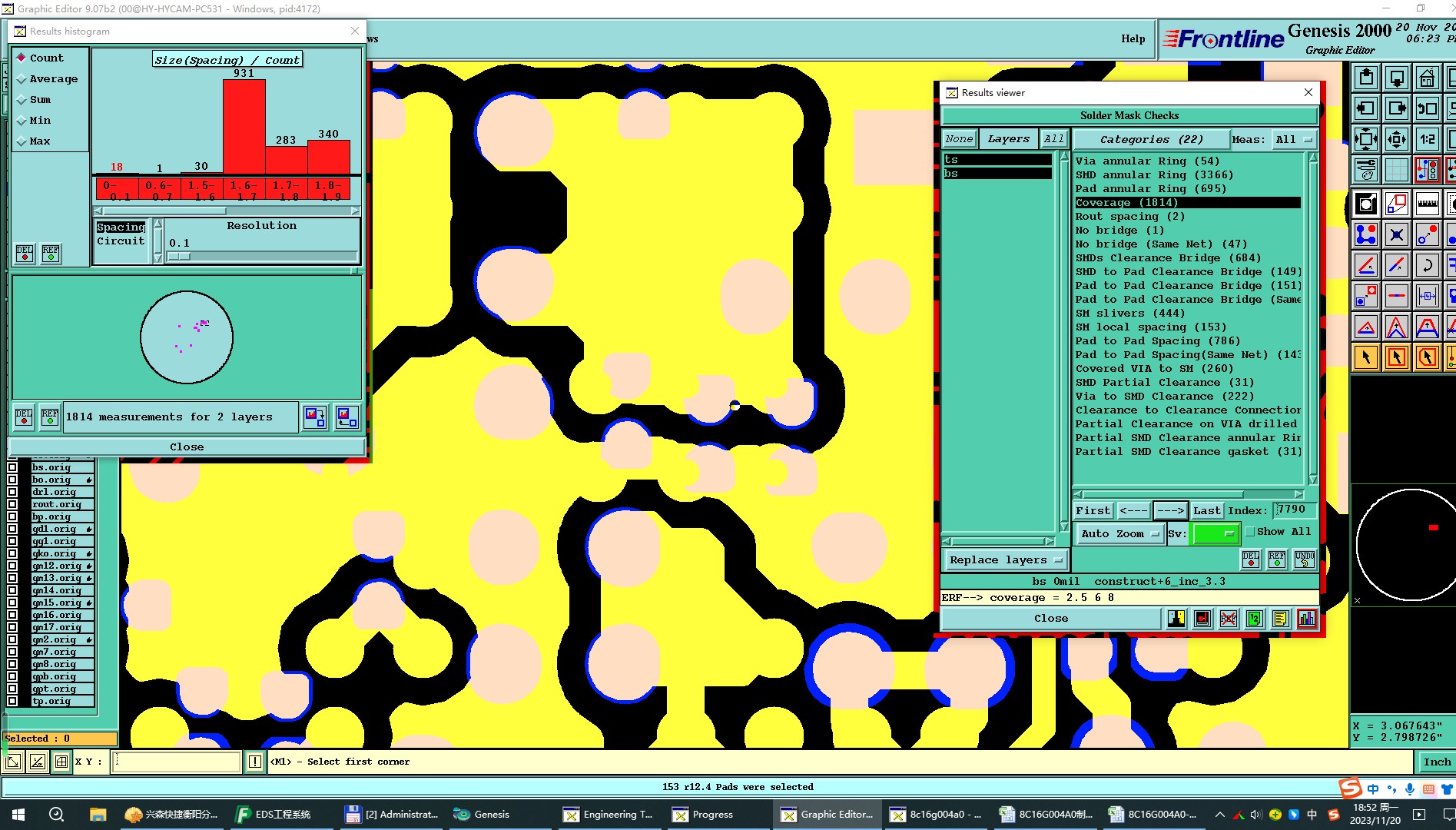The image size is (1456, 830).
Task: Select the ts layer in Results viewer
Action: [x=997, y=160]
